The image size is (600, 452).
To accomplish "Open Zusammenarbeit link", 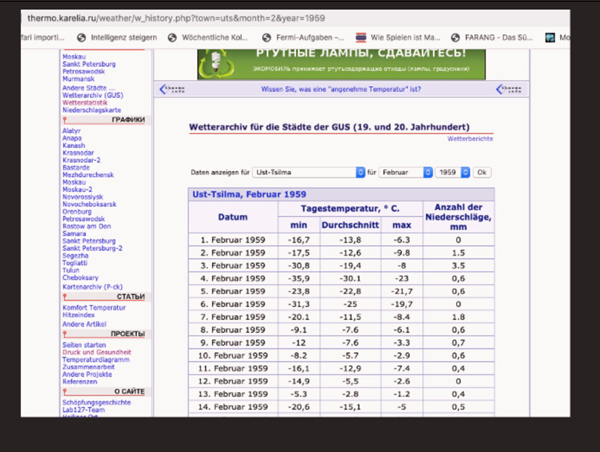I will click(88, 367).
